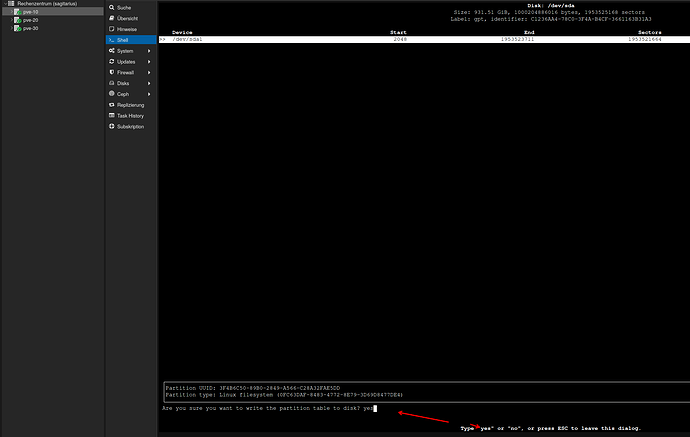This screenshot has height=437, width=690.
Task: Click the magnifier icon beside Suche
Action: click(112, 7)
